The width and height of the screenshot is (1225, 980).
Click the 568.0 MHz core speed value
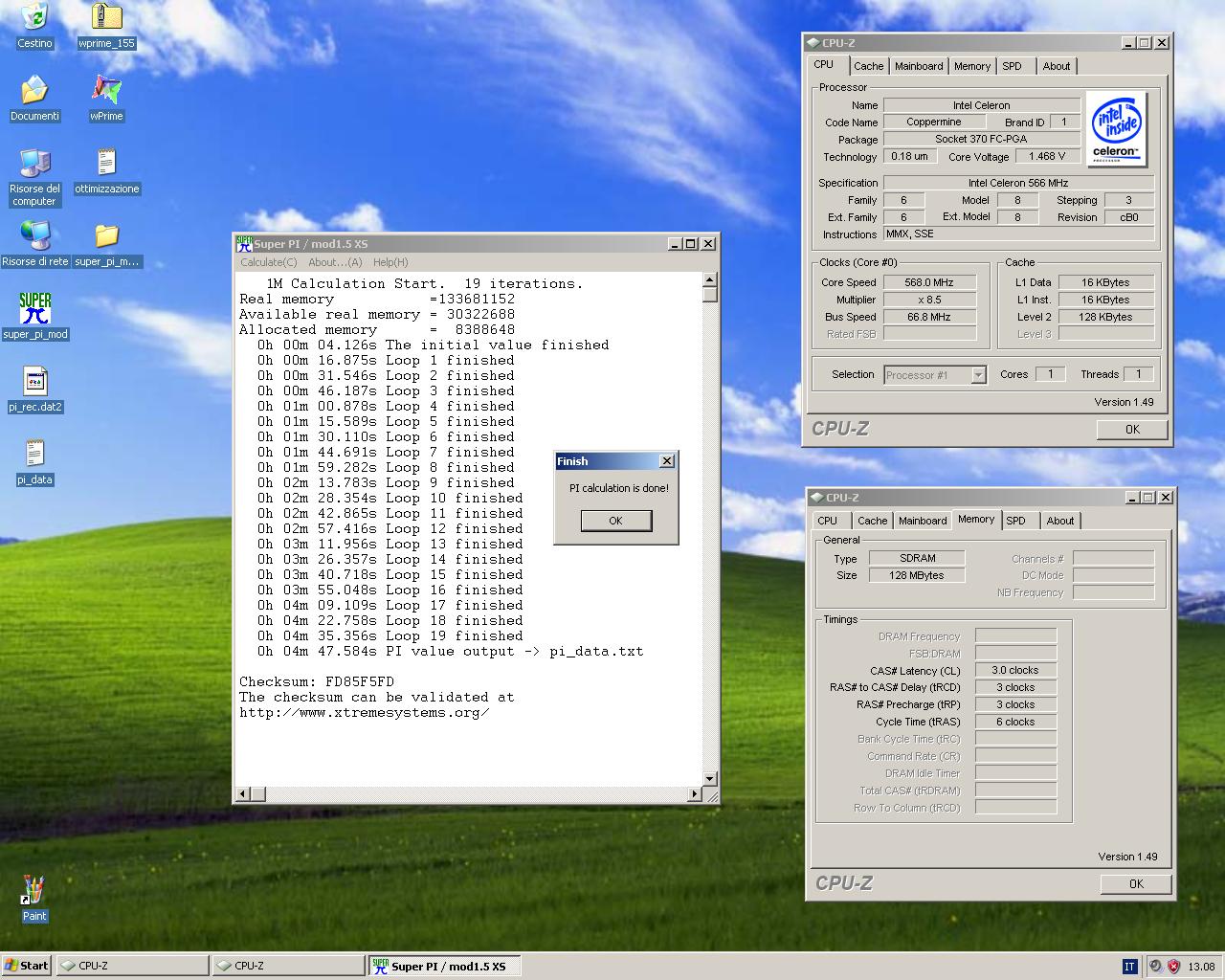tap(929, 282)
